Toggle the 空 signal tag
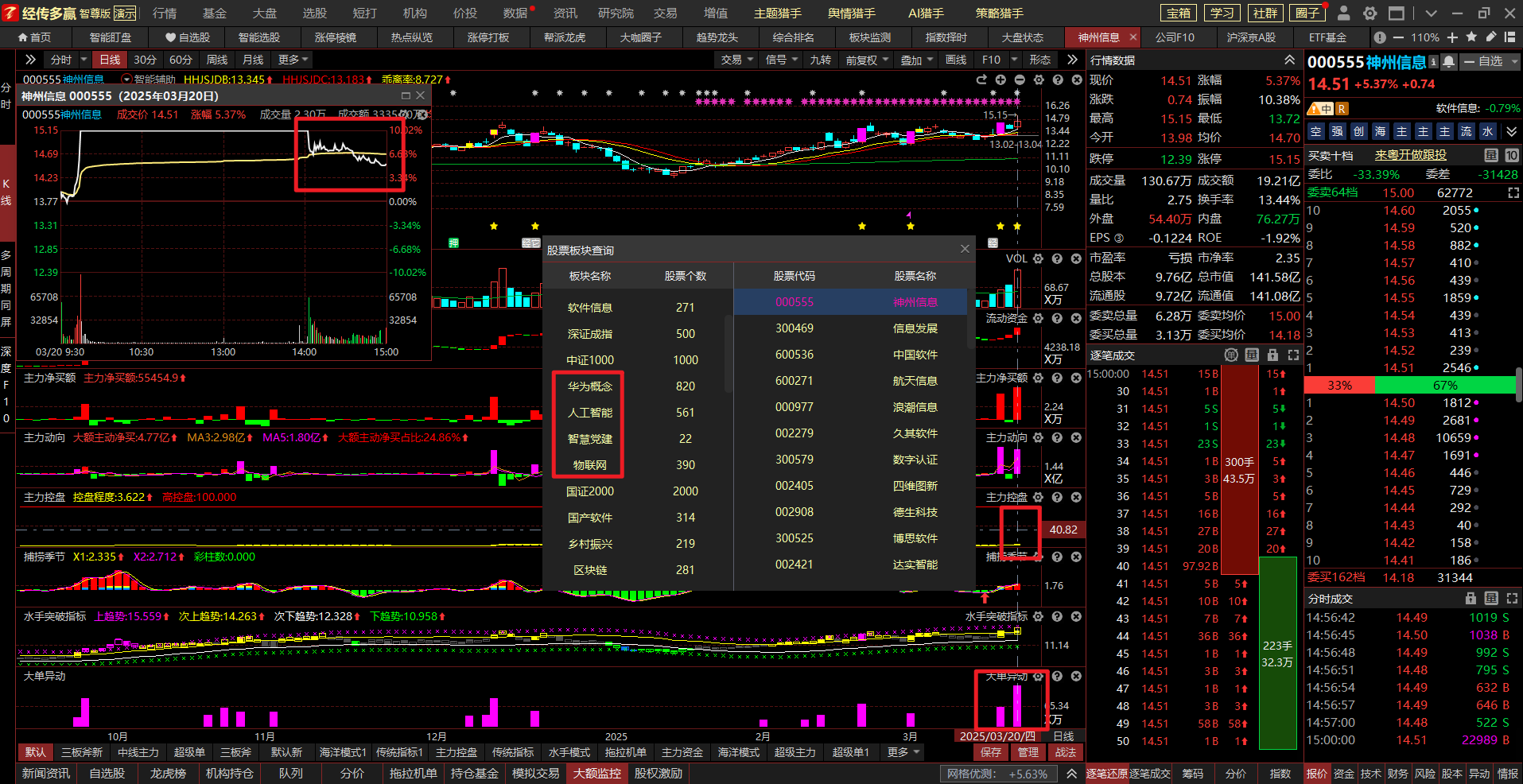This screenshot has height=784, width=1523. (x=1316, y=131)
